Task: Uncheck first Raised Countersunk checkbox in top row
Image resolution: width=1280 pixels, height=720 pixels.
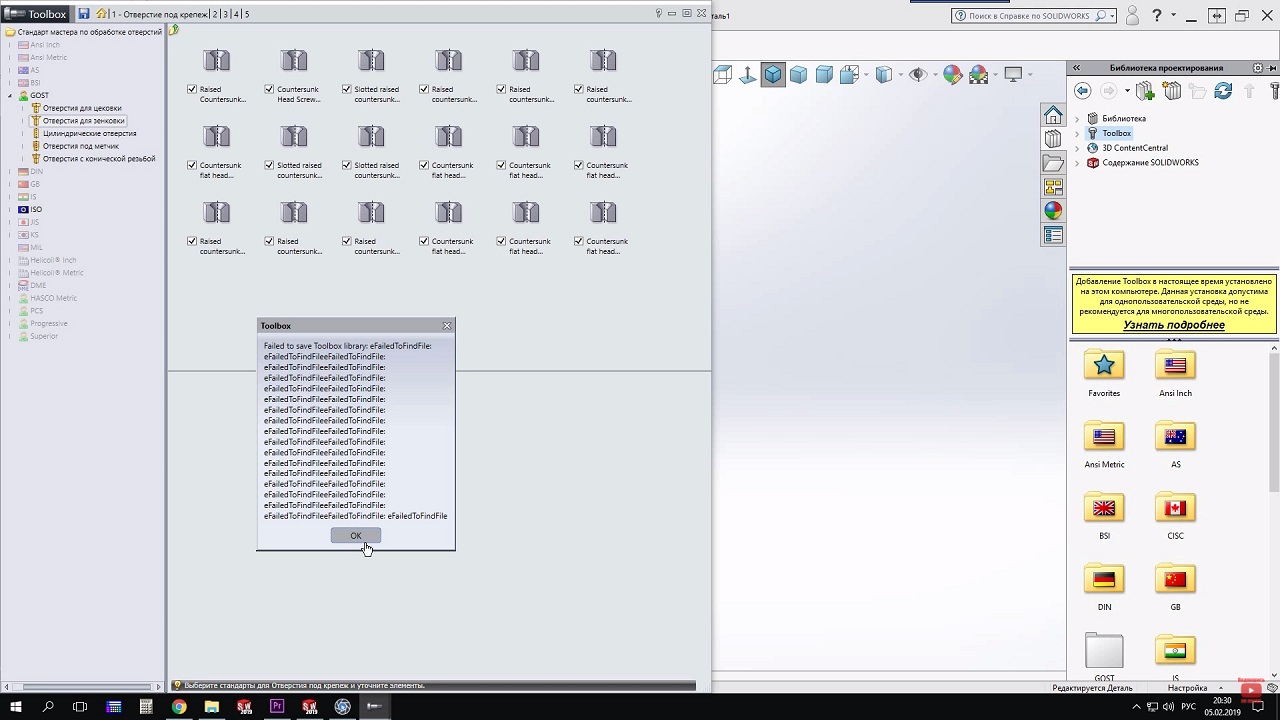Action: click(x=192, y=89)
